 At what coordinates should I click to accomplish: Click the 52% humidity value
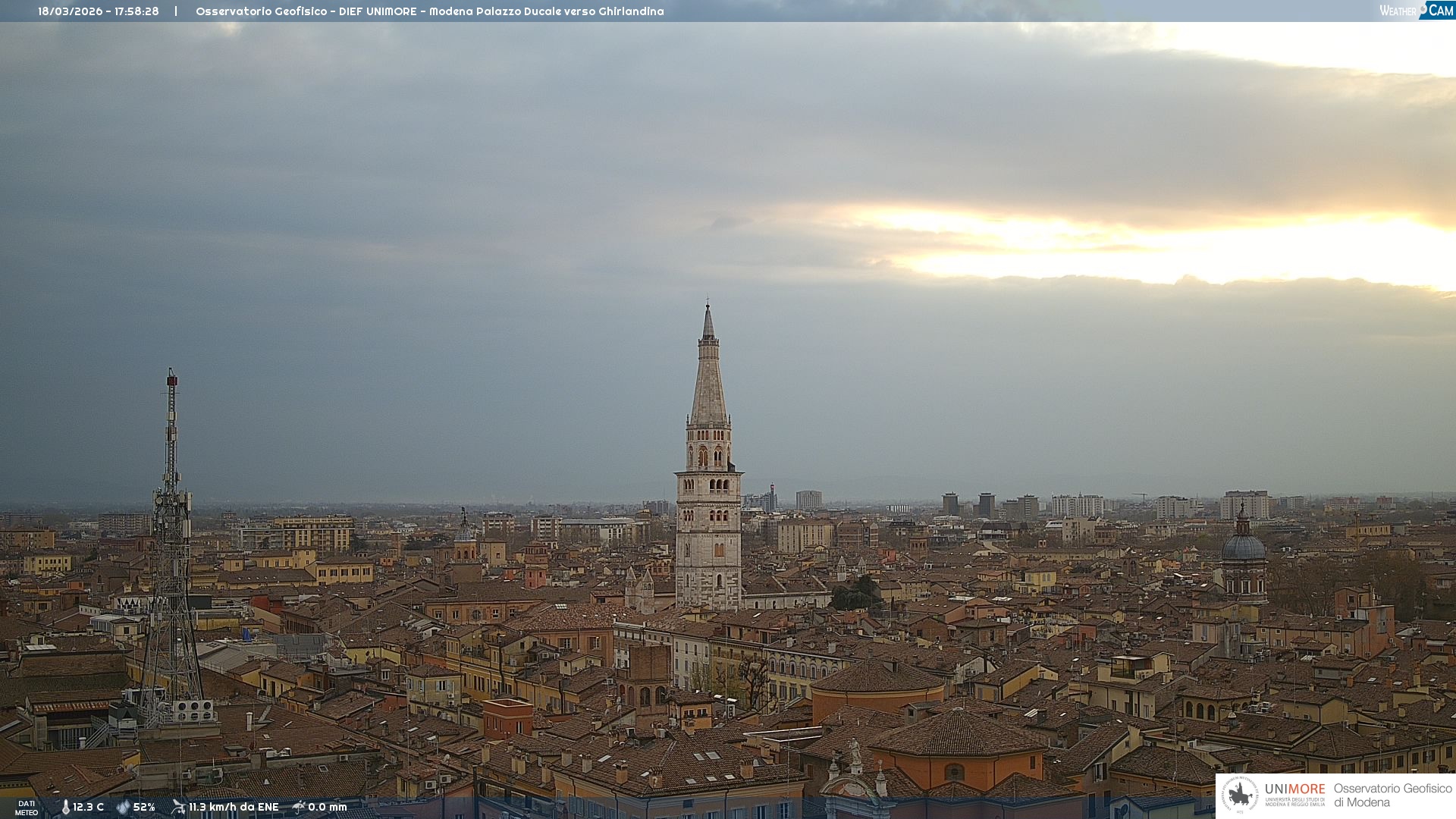pyautogui.click(x=144, y=808)
